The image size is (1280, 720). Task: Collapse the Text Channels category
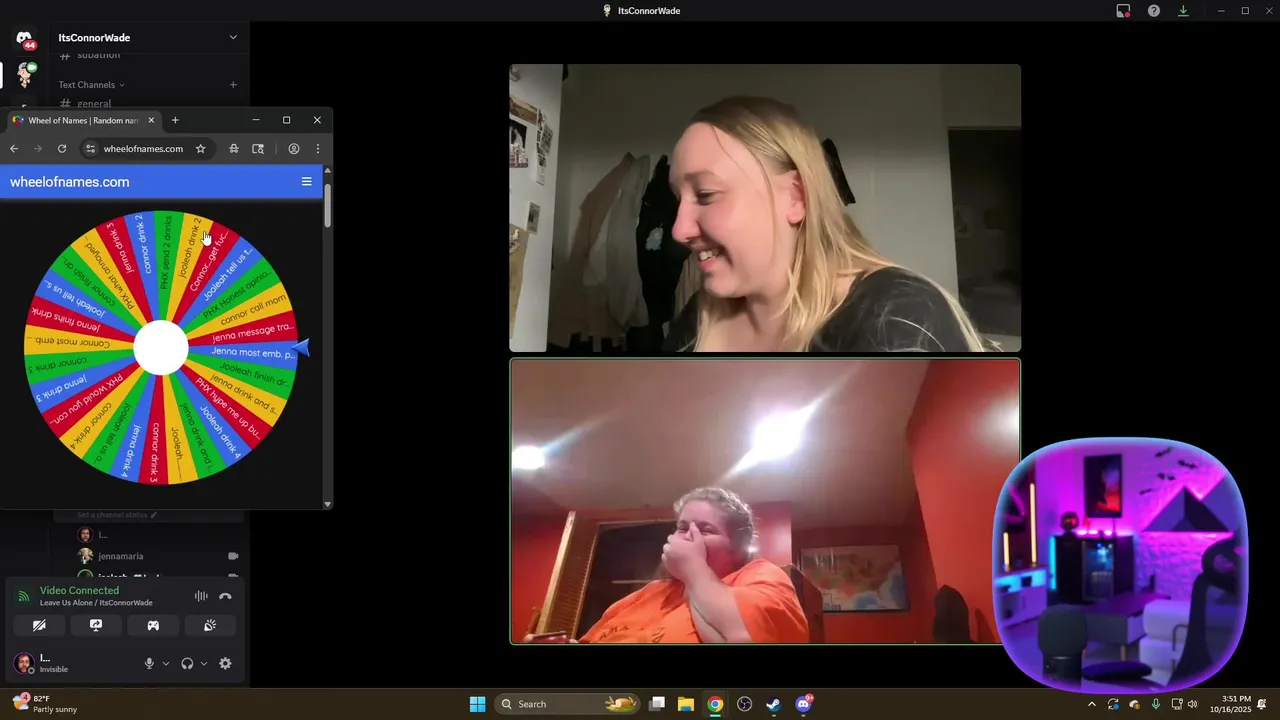coord(91,85)
